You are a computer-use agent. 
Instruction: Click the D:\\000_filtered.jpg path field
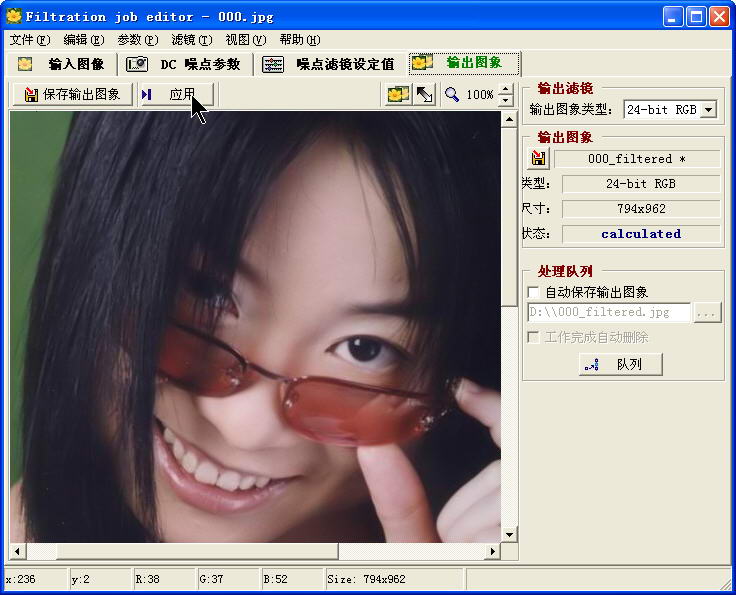608,313
